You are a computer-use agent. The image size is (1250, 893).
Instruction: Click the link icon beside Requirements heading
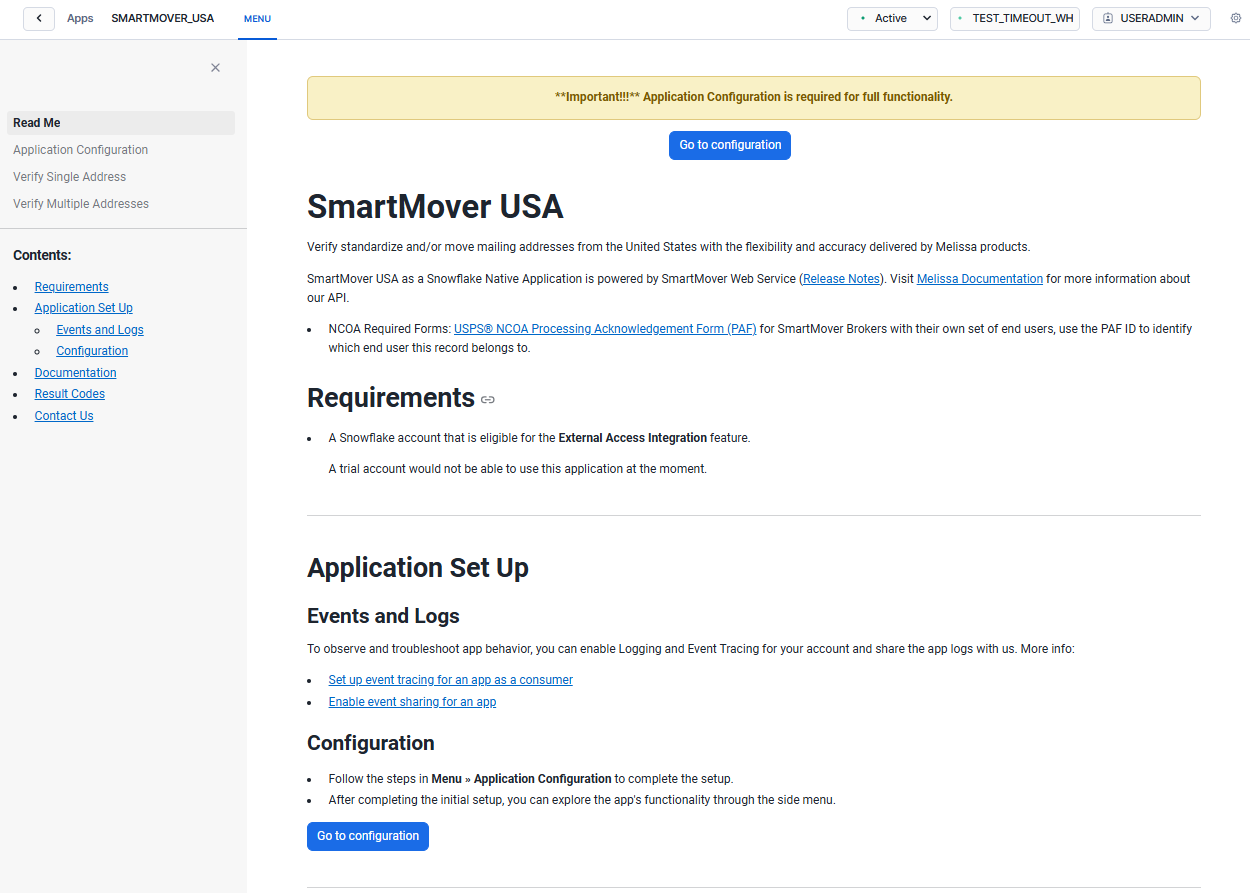[x=488, y=399]
